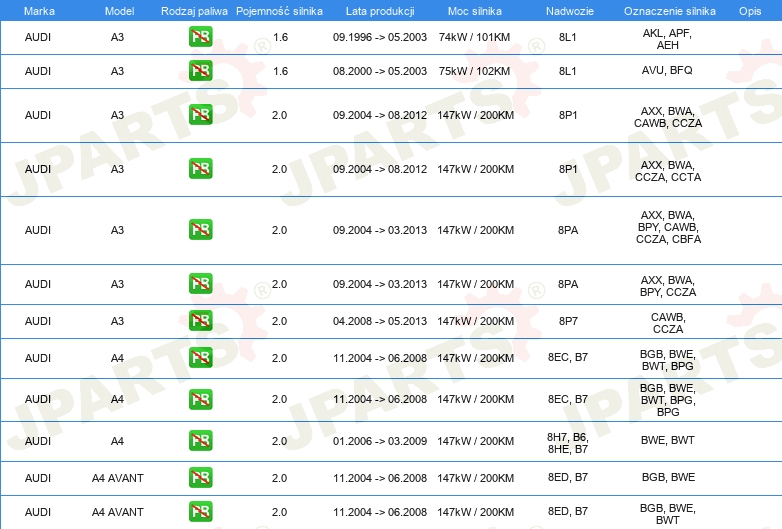Screen dimensions: 782x529
Task: Select engine codes 'AXX, BWA, CAWB, CCZA'
Action: coord(668,117)
